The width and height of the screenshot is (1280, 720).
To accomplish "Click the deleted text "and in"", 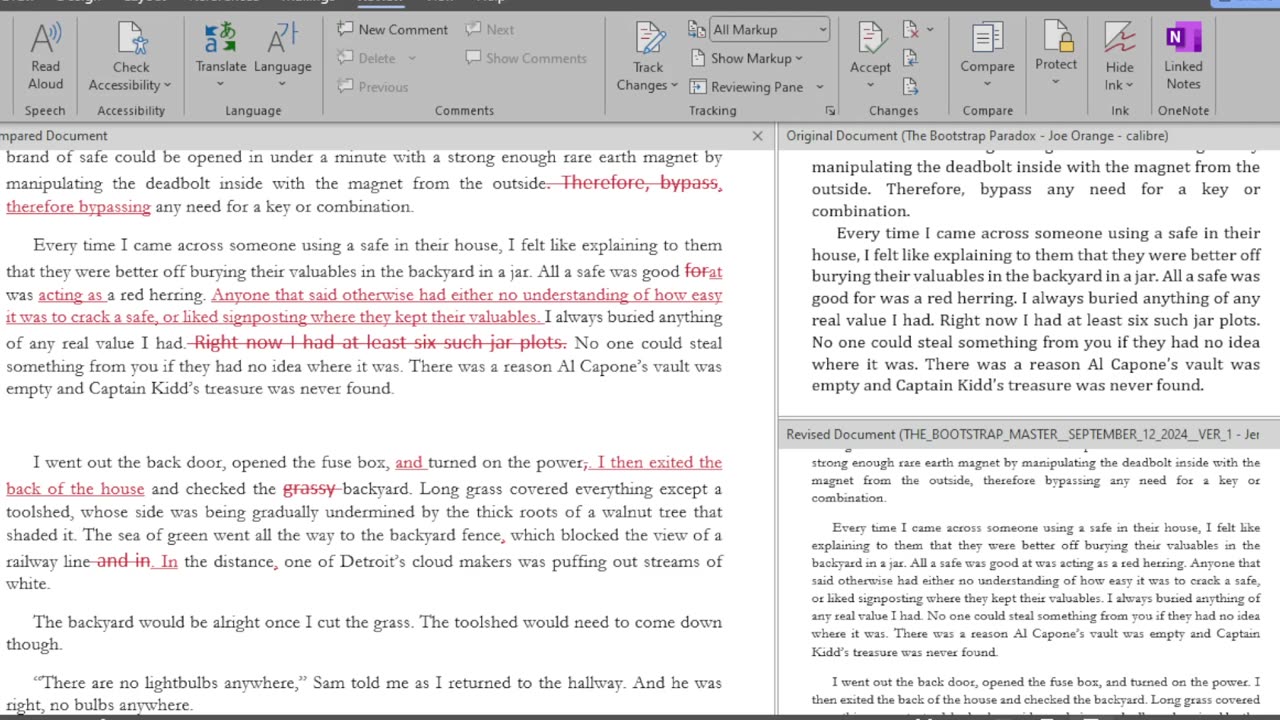I will coord(123,561).
